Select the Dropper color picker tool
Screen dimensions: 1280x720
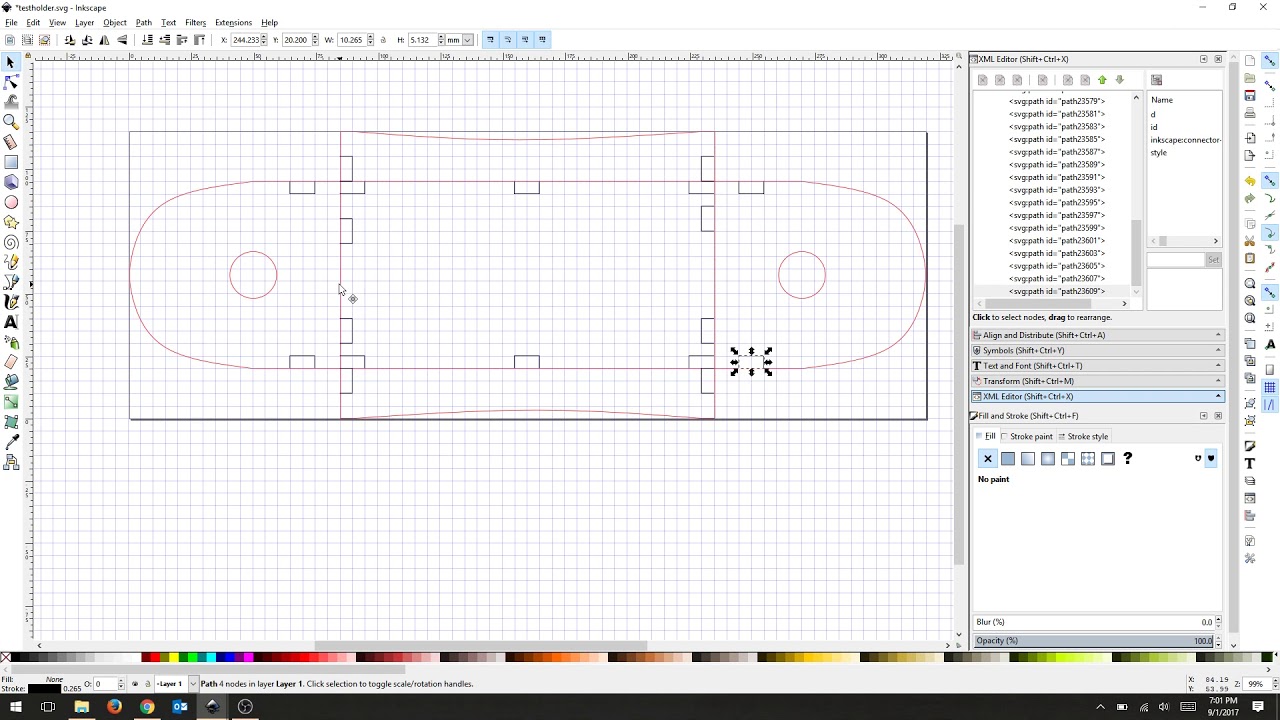pyautogui.click(x=11, y=442)
